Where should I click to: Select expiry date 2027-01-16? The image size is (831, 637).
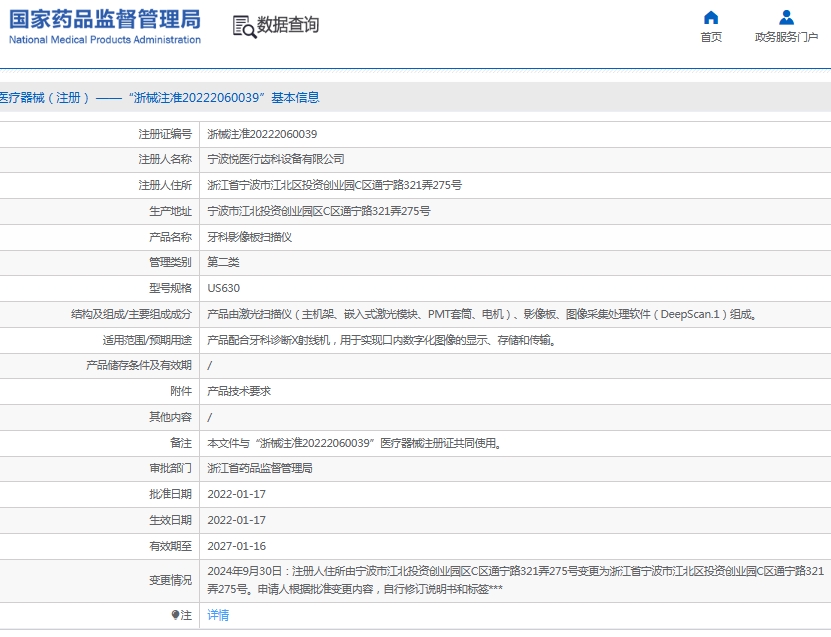[236, 546]
